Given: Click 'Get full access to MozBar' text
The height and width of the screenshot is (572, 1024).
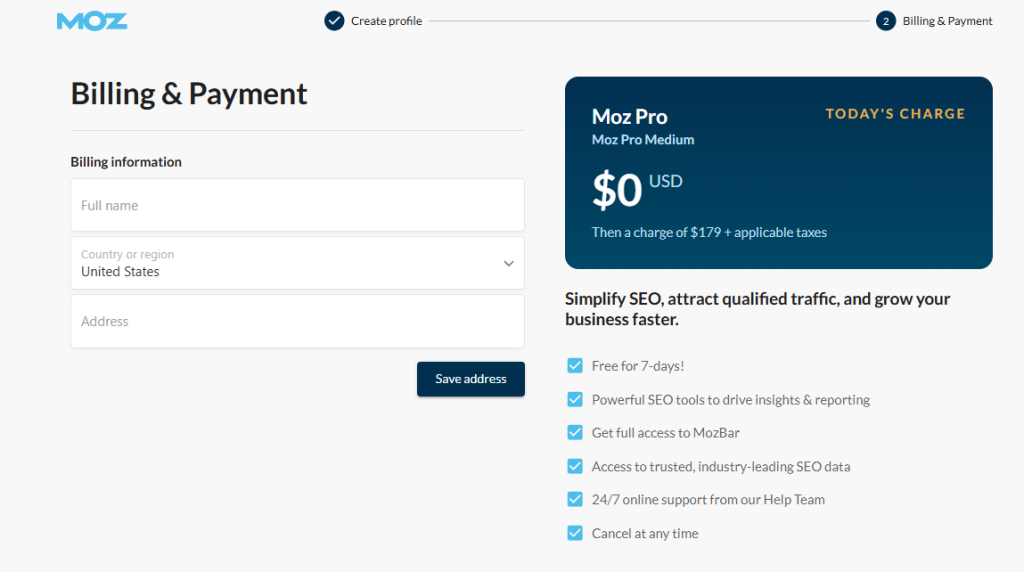Looking at the screenshot, I should 665,433.
